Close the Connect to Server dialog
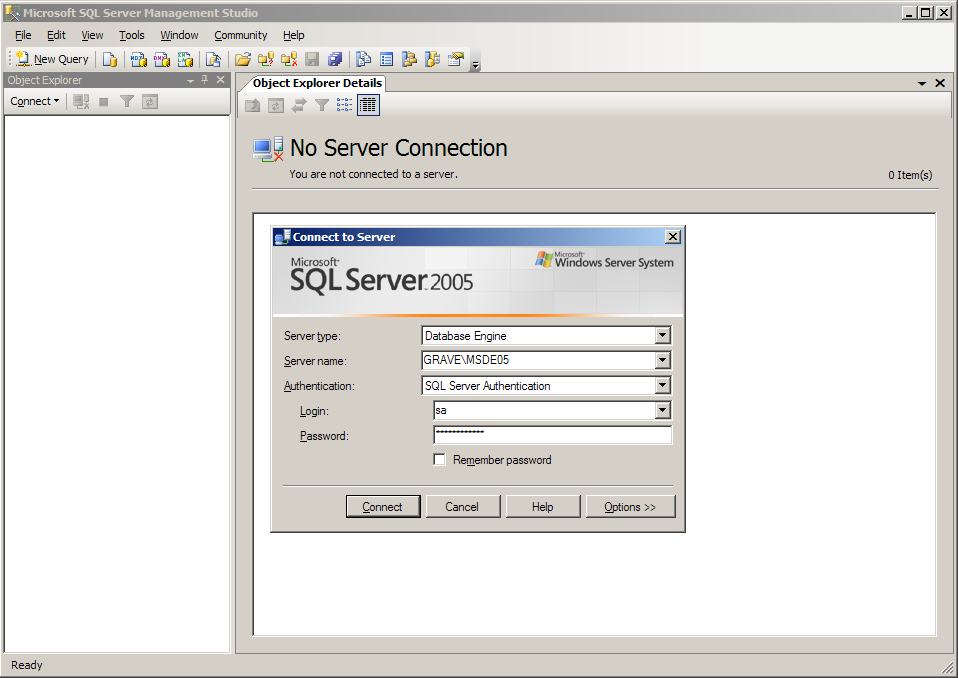958x678 pixels. [x=673, y=236]
